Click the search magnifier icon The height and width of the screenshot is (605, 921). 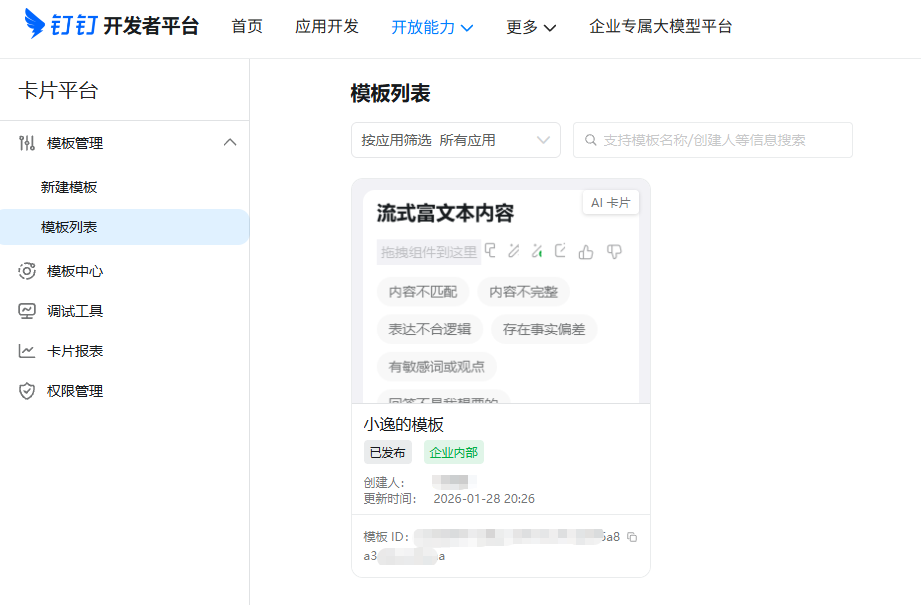[591, 141]
